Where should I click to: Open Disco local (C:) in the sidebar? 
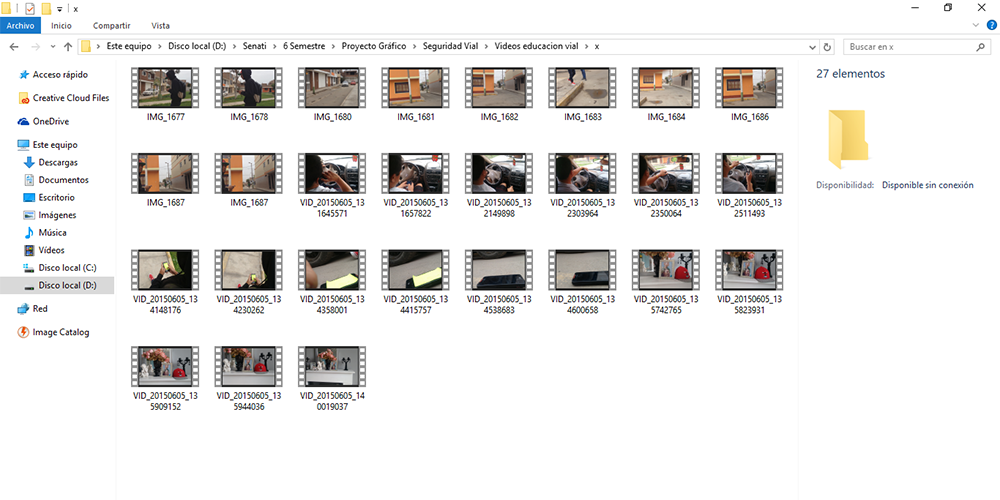(60, 268)
